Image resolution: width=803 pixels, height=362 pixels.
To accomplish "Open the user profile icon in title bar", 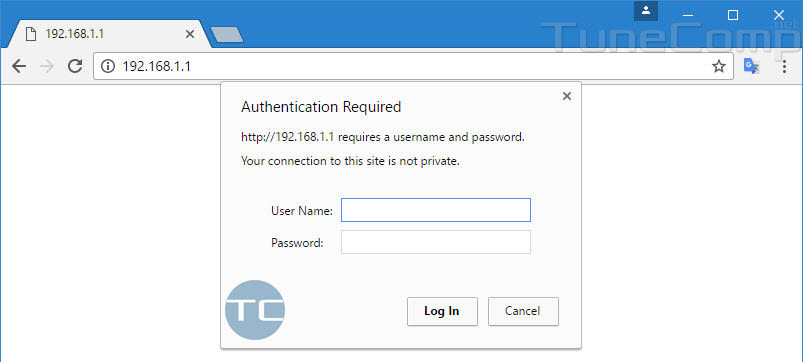I will pos(646,11).
